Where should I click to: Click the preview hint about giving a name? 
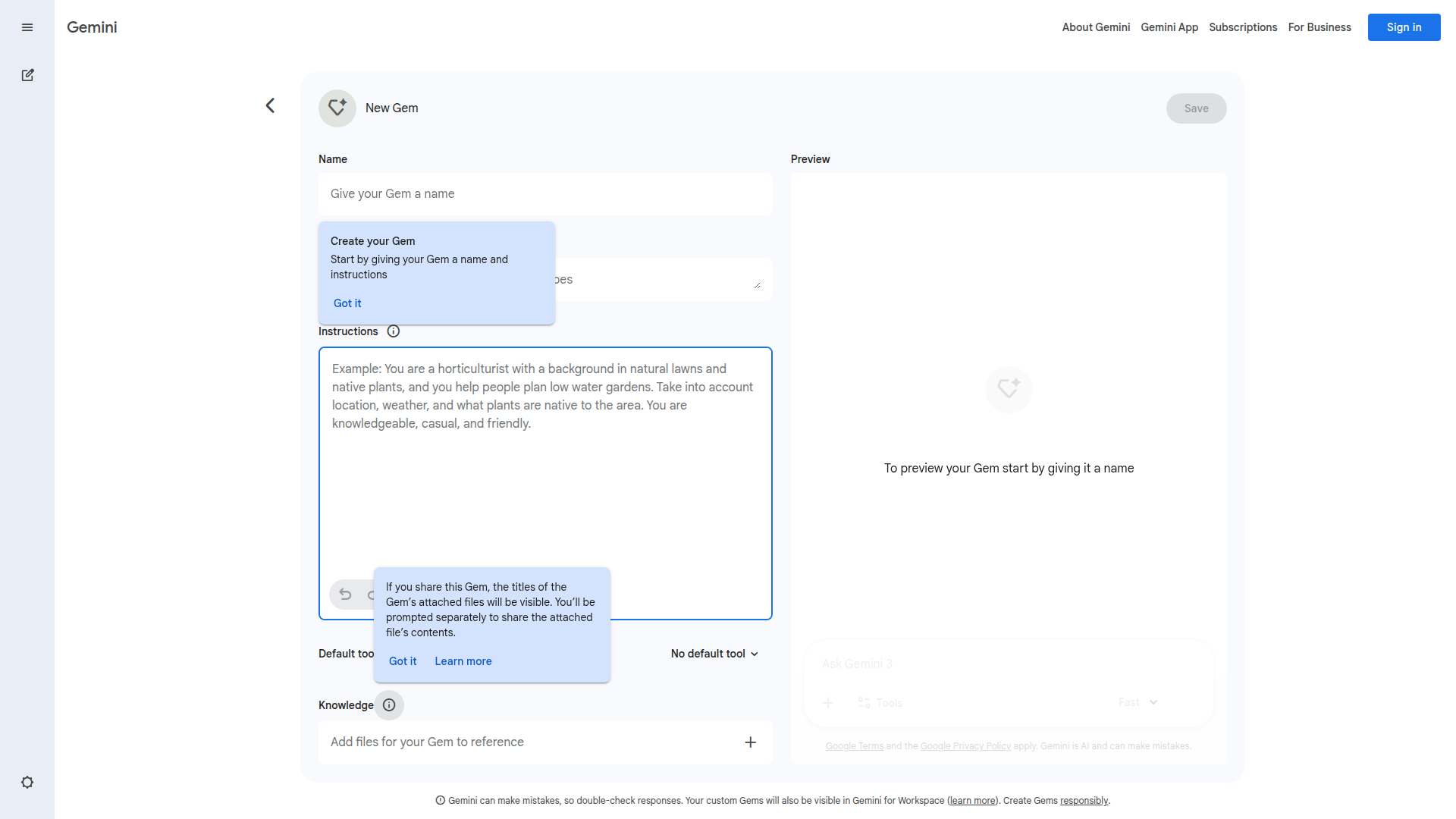point(1009,469)
